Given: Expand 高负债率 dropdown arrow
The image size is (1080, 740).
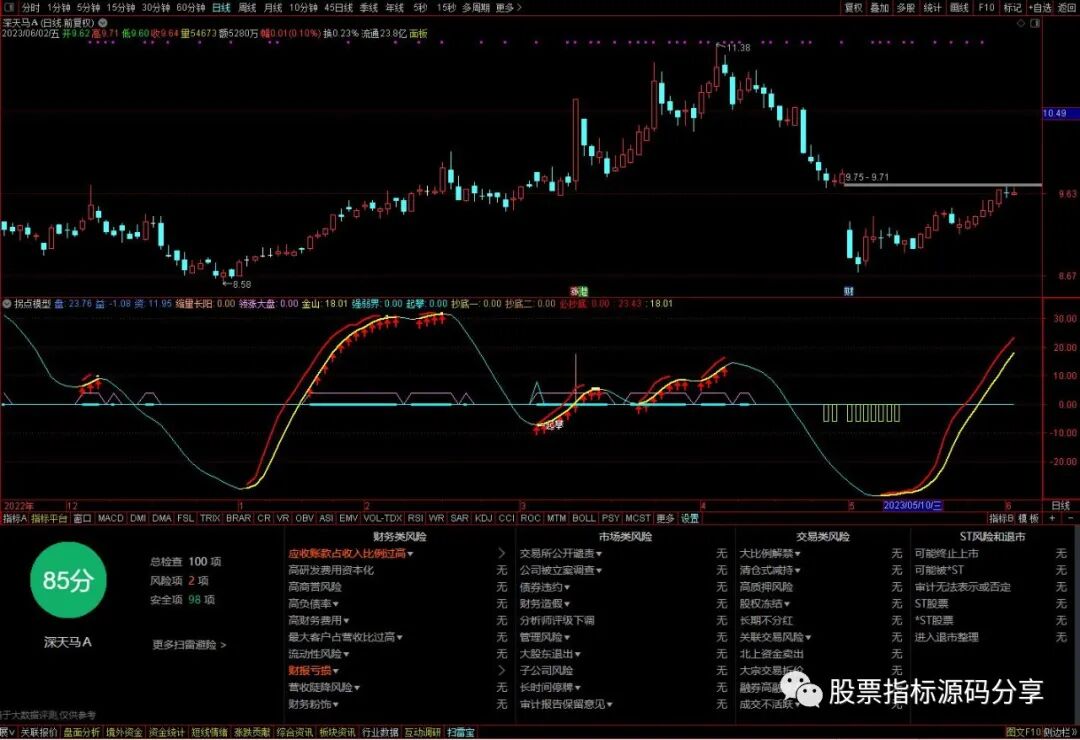Looking at the screenshot, I should [335, 604].
